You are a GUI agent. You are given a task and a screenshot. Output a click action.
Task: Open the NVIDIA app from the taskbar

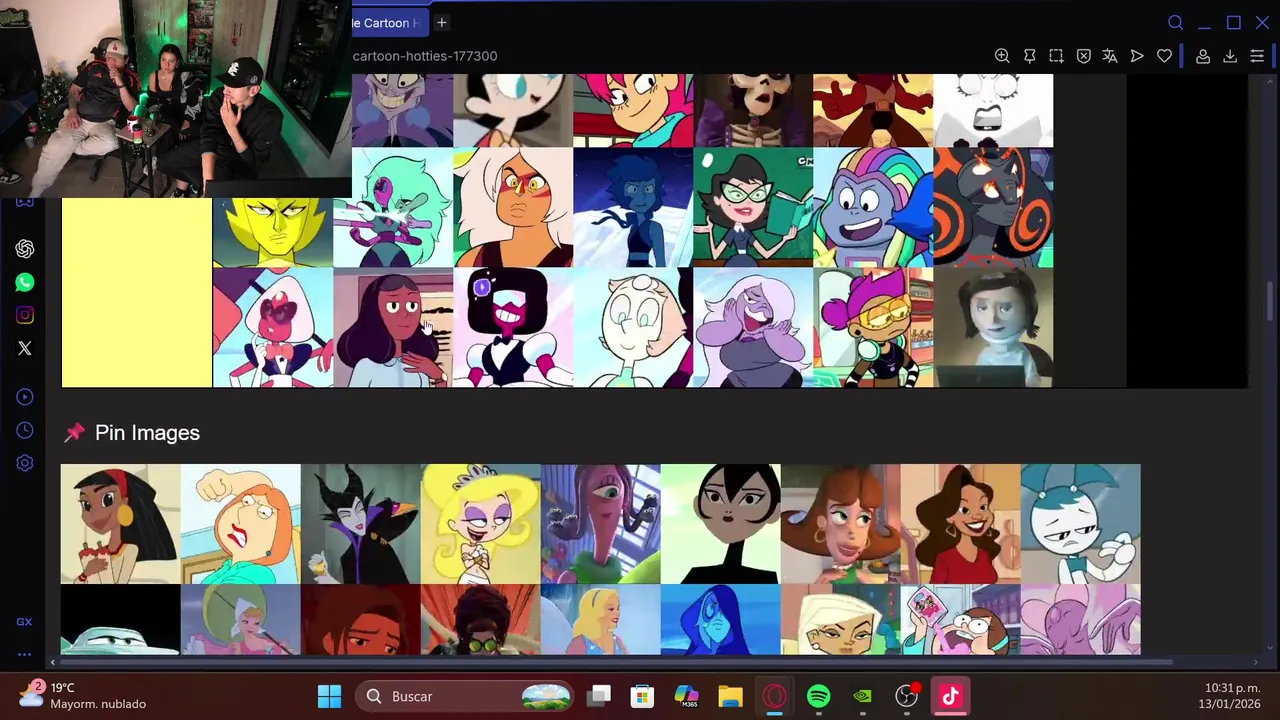[x=862, y=696]
